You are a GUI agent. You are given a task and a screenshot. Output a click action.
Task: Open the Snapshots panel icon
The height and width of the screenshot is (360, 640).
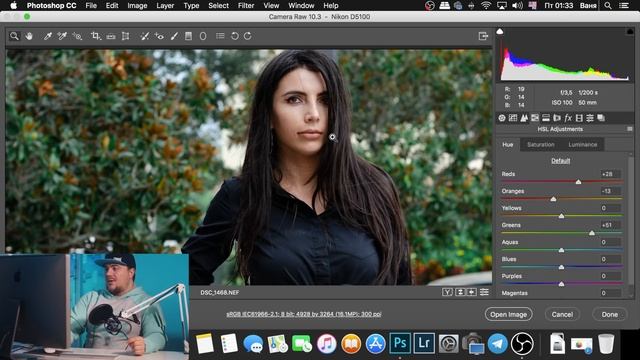(x=601, y=118)
